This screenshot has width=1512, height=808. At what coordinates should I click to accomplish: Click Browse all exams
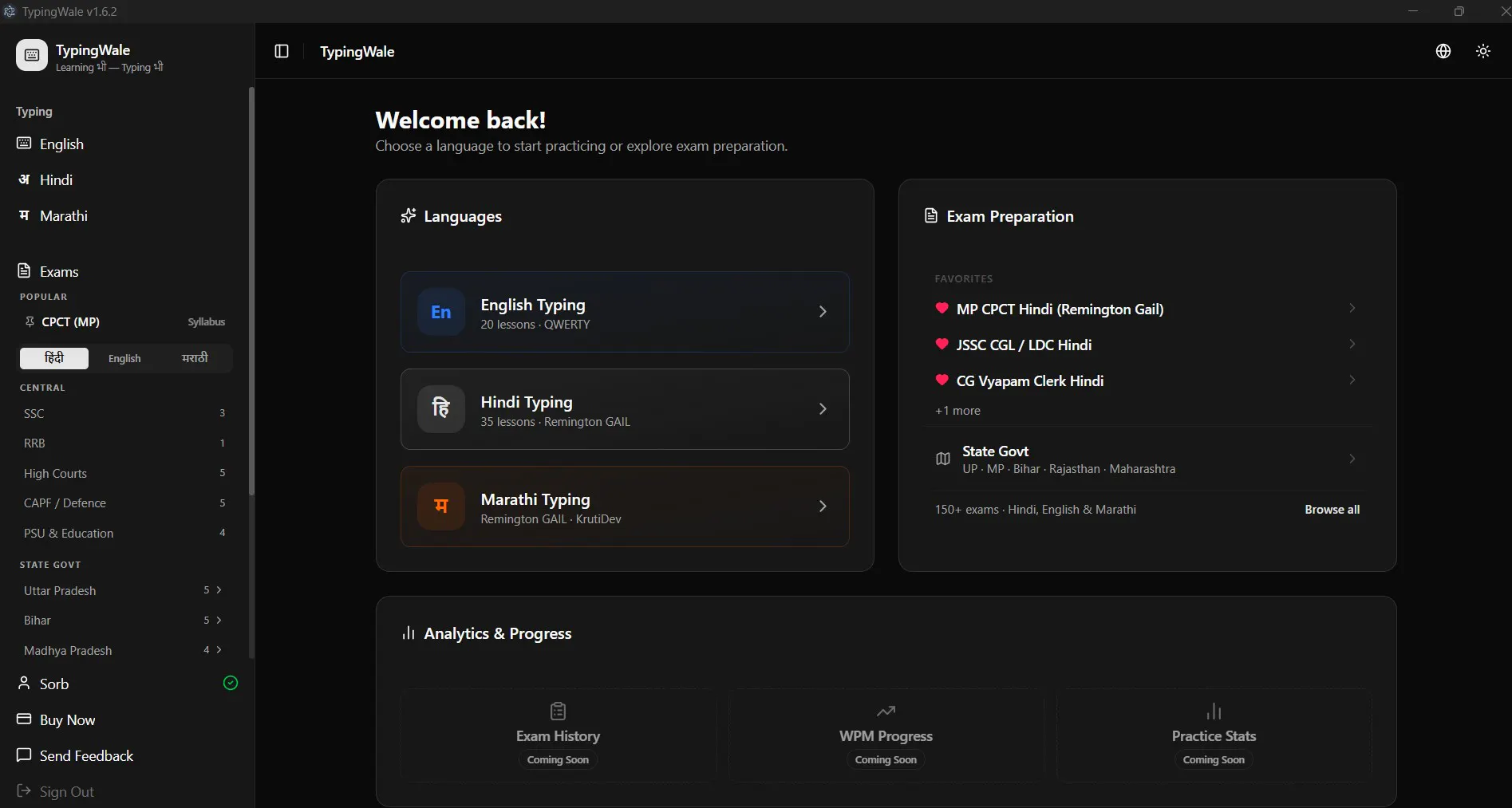tap(1332, 510)
